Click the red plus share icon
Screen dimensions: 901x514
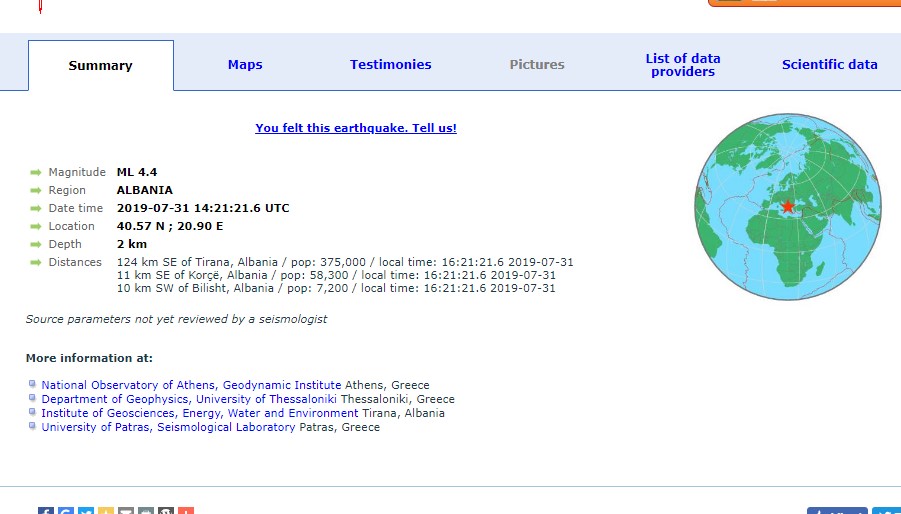click(x=185, y=511)
